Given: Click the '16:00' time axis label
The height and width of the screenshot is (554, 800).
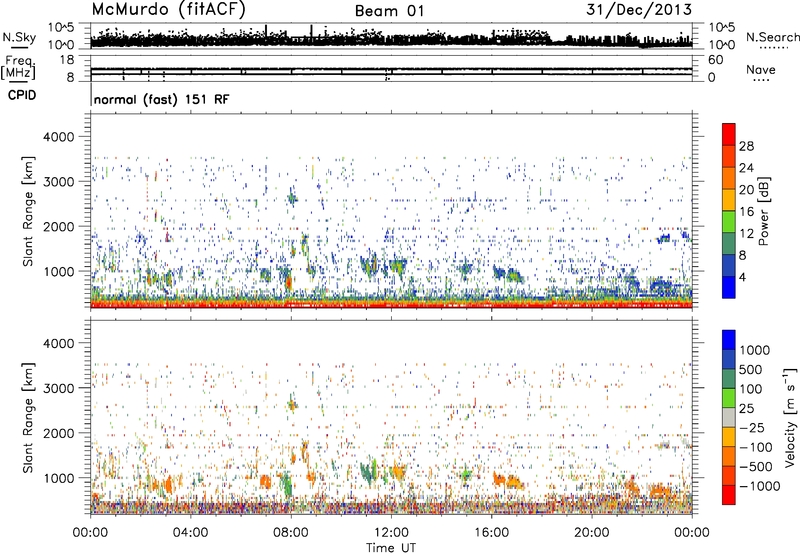Looking at the screenshot, I should pyautogui.click(x=491, y=533).
